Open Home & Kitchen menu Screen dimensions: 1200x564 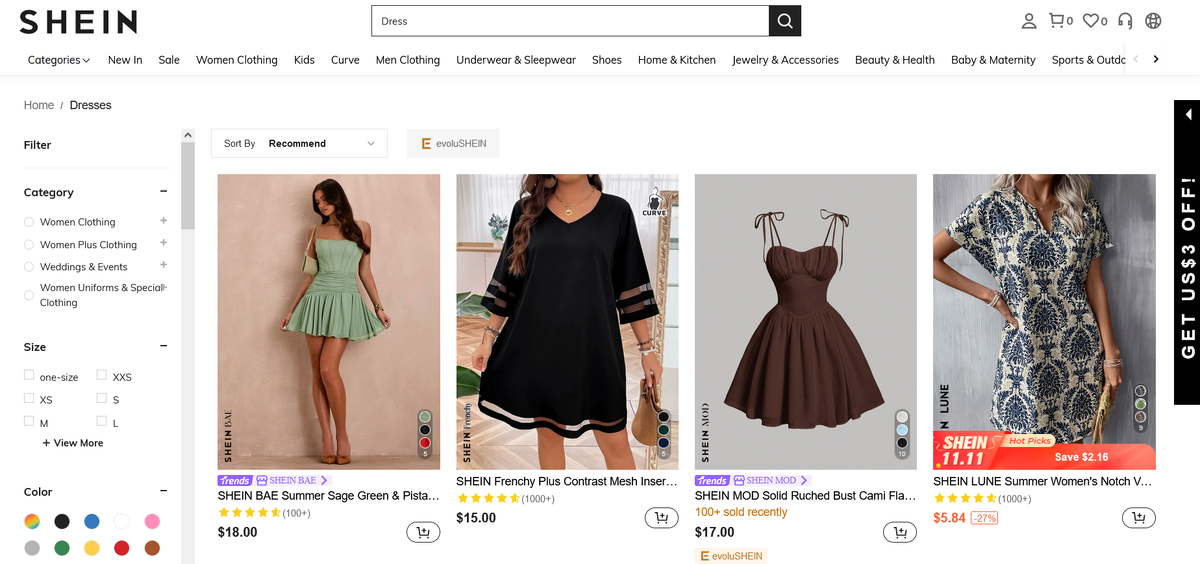pos(677,60)
